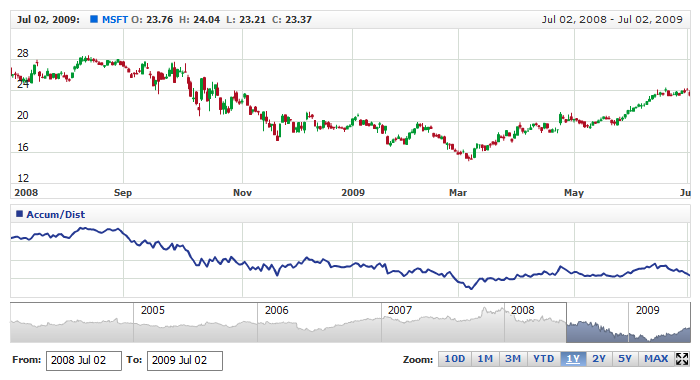The image size is (700, 380).
Task: Select the active 1Y zoom button
Action: click(573, 359)
